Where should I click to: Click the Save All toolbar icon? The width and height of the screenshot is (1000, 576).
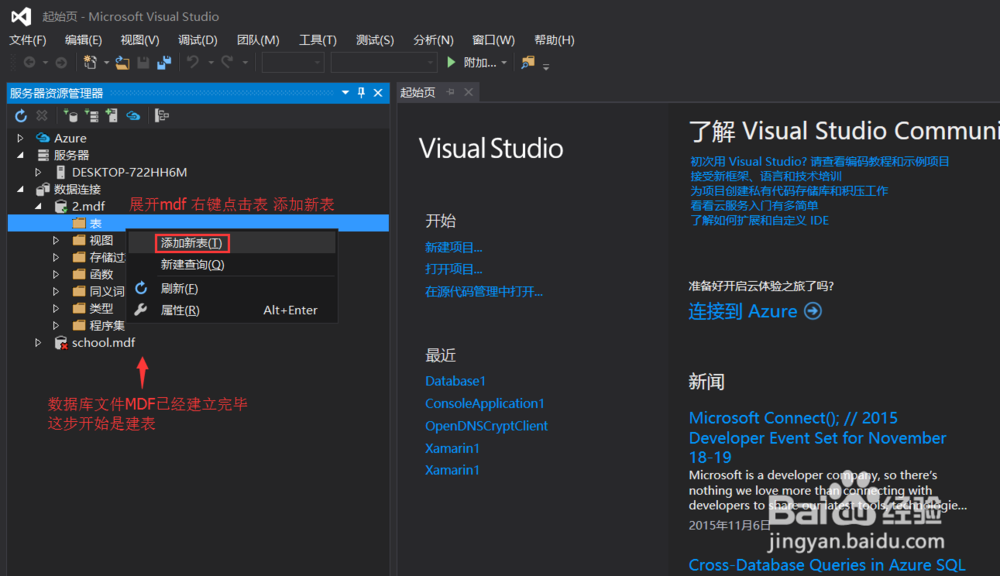tap(164, 63)
